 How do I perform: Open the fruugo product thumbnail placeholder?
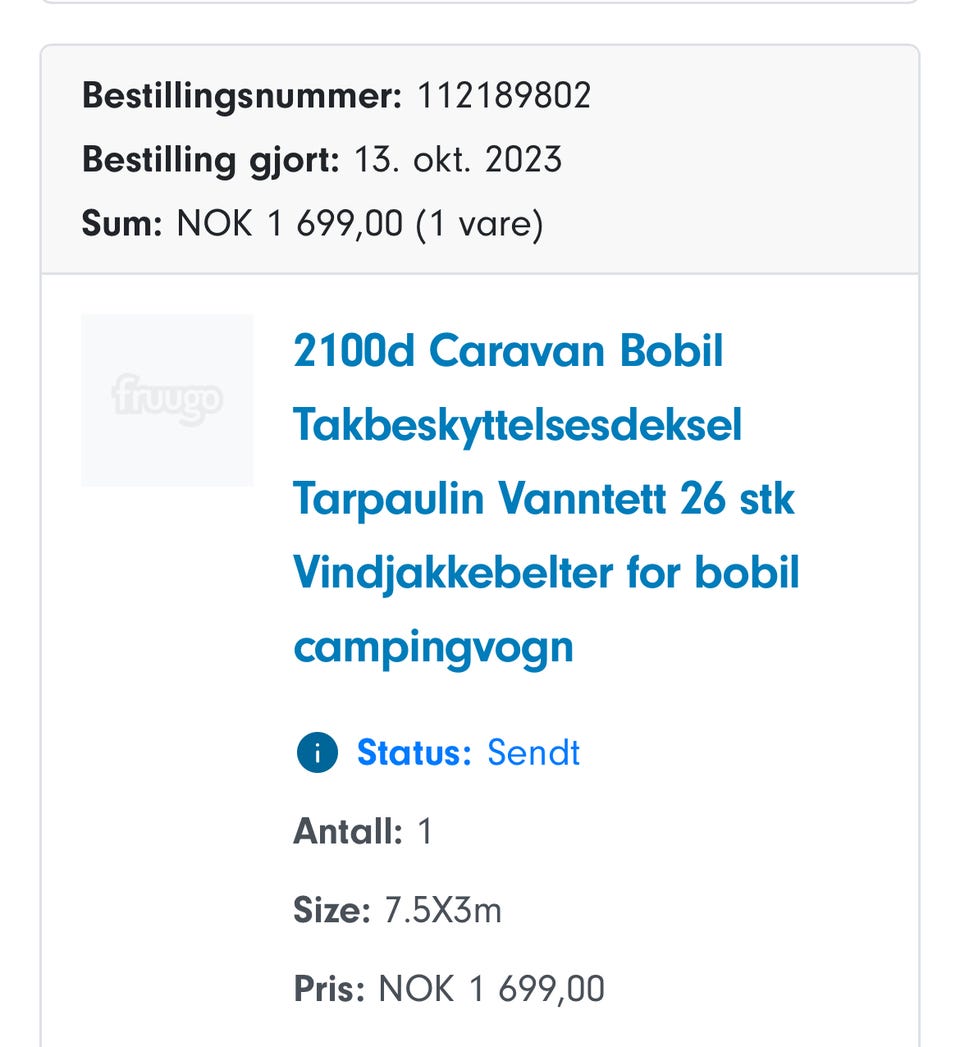[x=167, y=400]
